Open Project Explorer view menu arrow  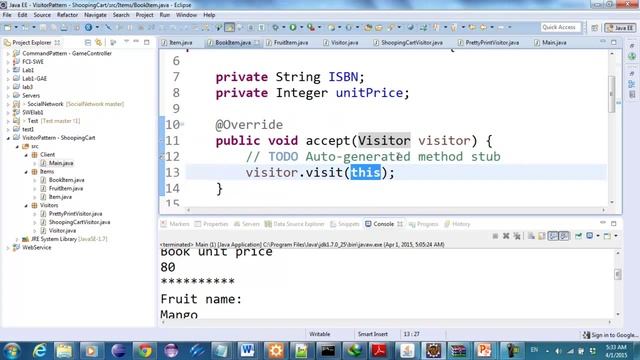pyautogui.click(x=126, y=42)
